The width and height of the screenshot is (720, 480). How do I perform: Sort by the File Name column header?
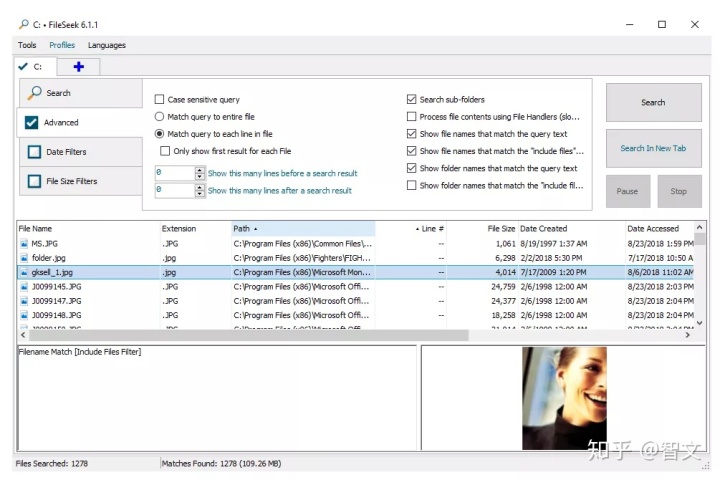point(88,228)
